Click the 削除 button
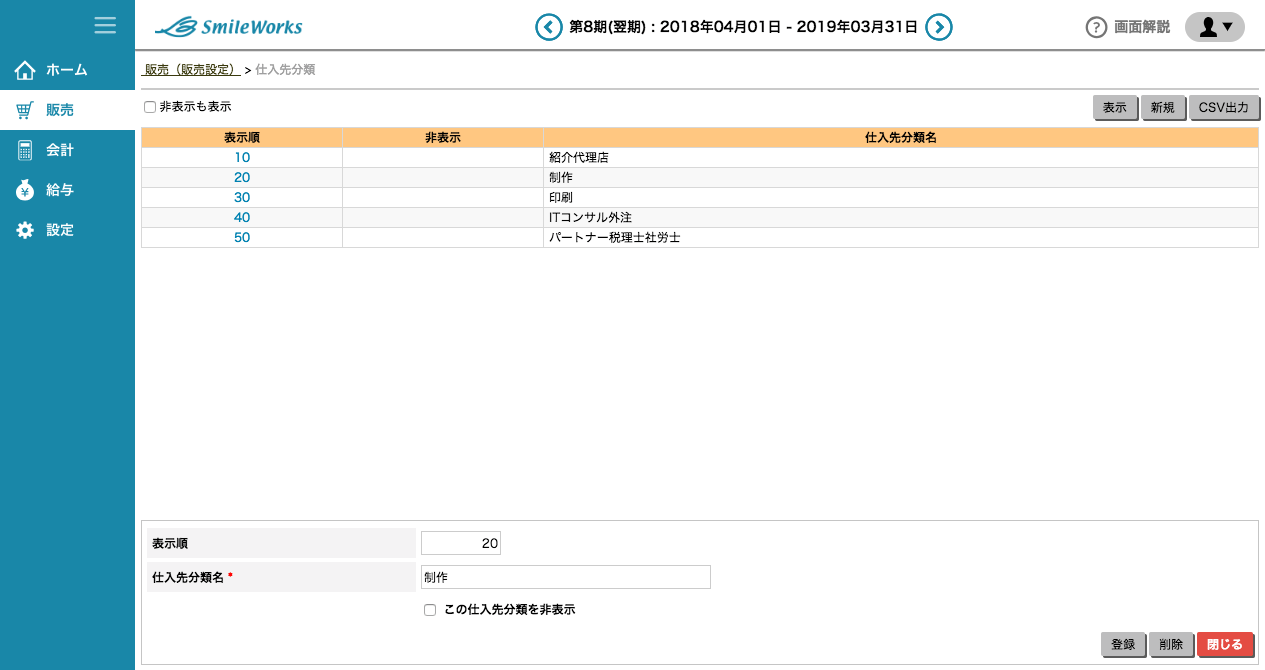1265x670 pixels. pyautogui.click(x=1171, y=645)
